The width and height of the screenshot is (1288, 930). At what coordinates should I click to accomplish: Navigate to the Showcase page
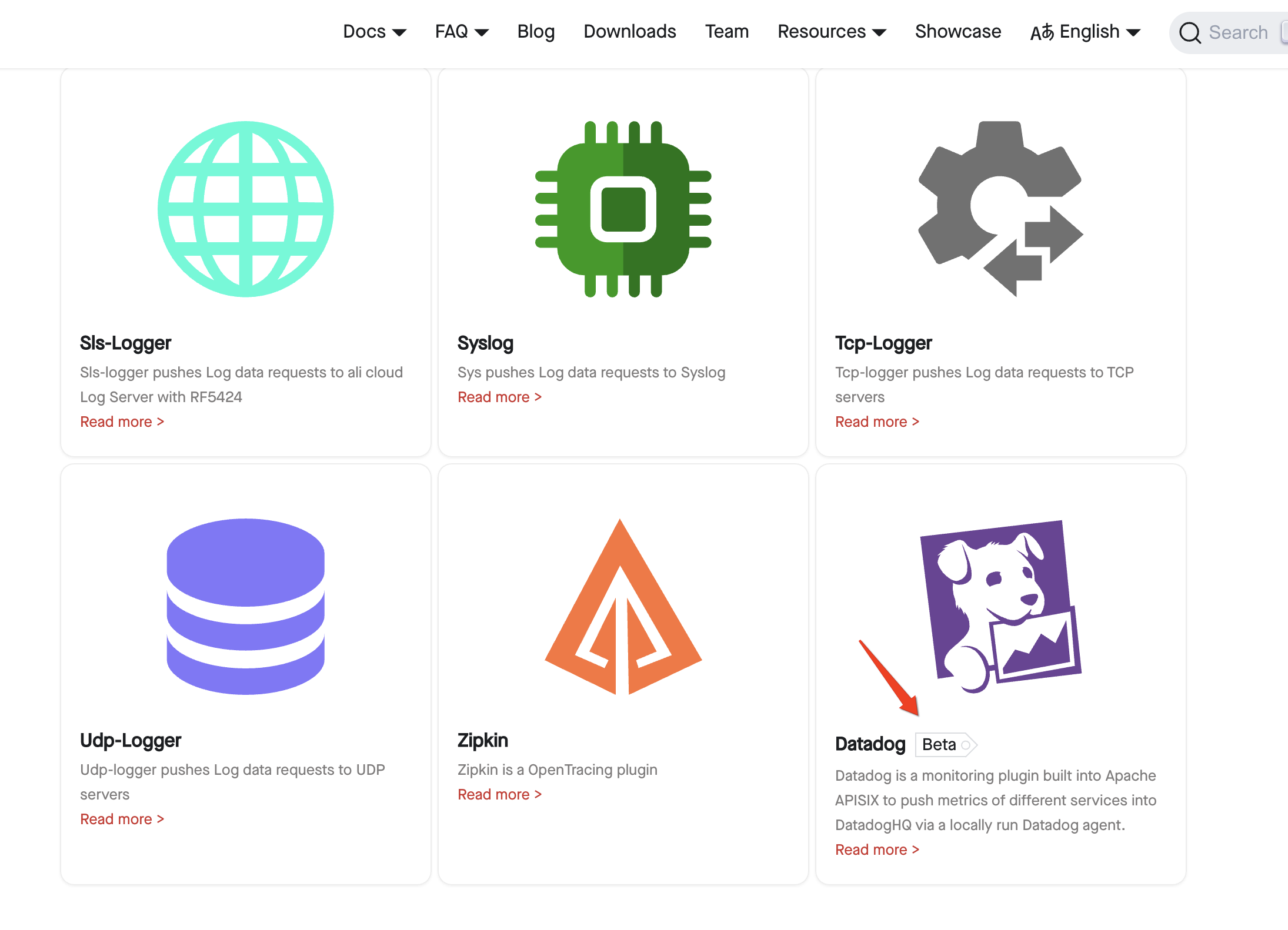957,32
